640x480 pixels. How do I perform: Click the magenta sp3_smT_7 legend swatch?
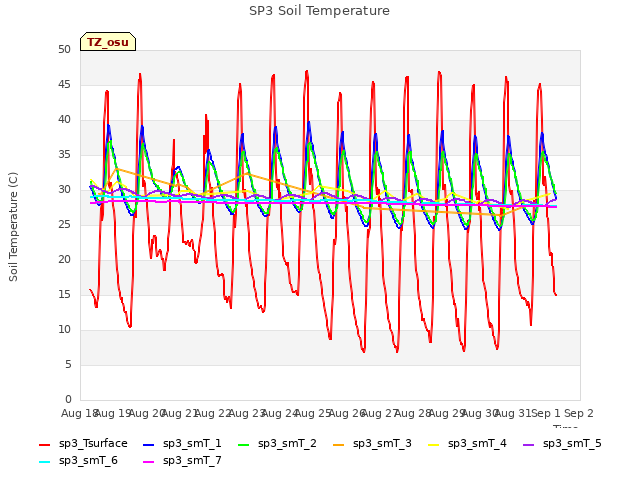click(149, 462)
